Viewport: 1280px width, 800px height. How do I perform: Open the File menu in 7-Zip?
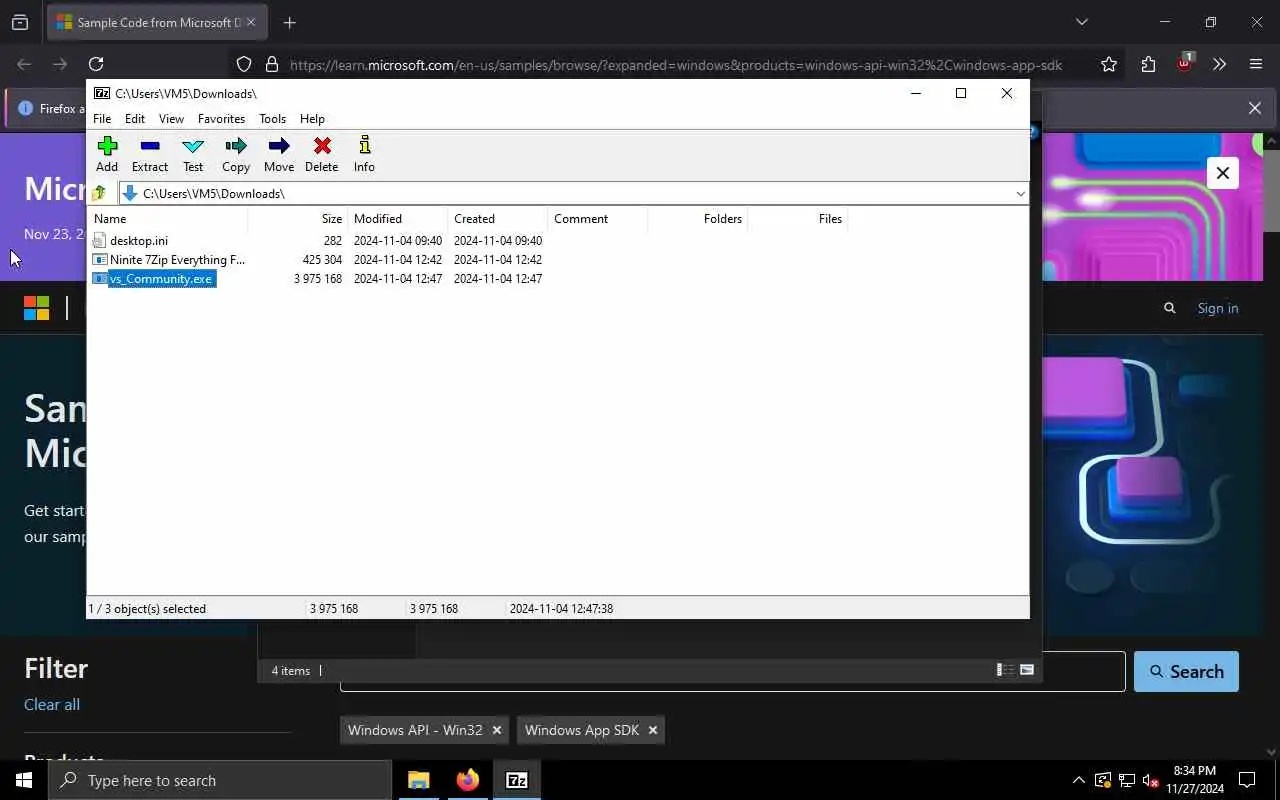pyautogui.click(x=102, y=118)
